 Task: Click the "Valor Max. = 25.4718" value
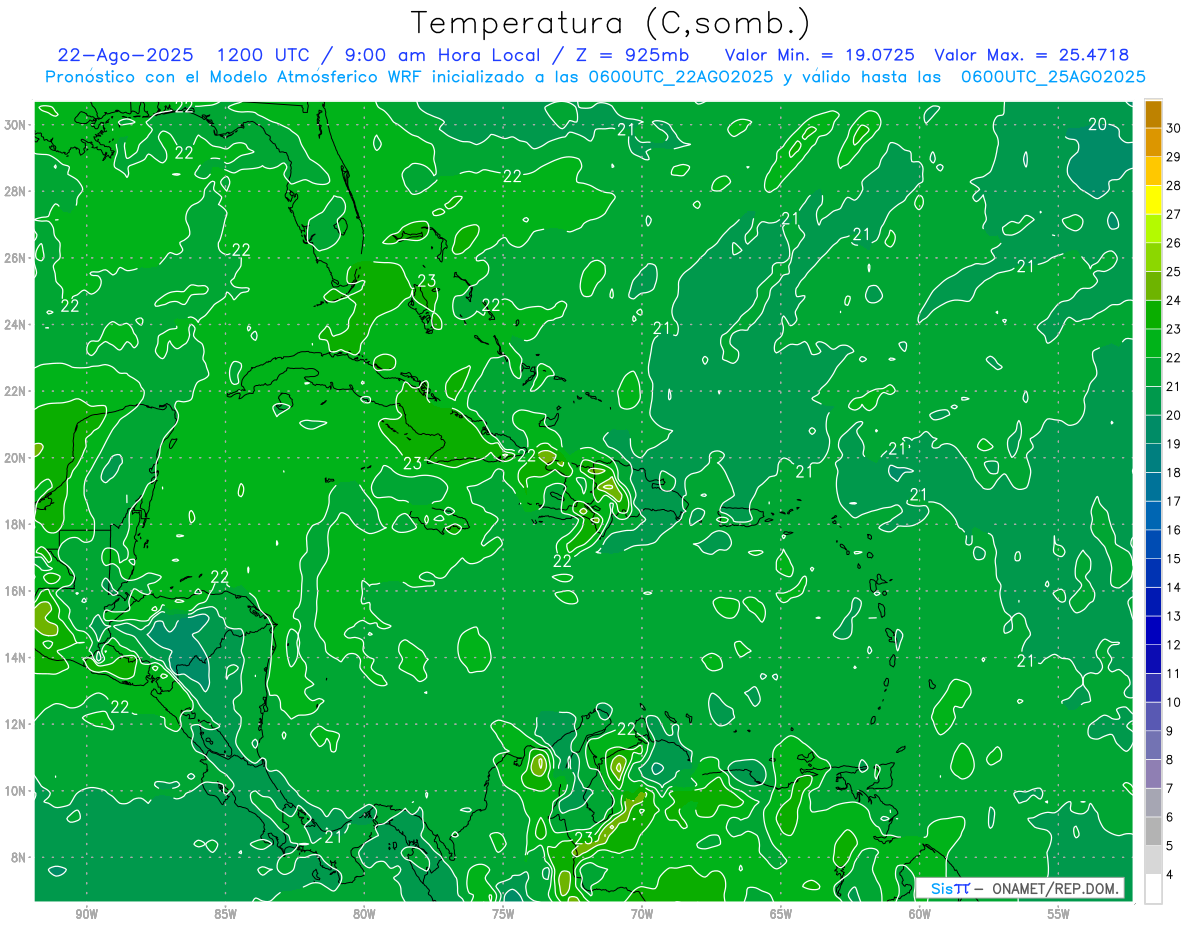(1032, 55)
